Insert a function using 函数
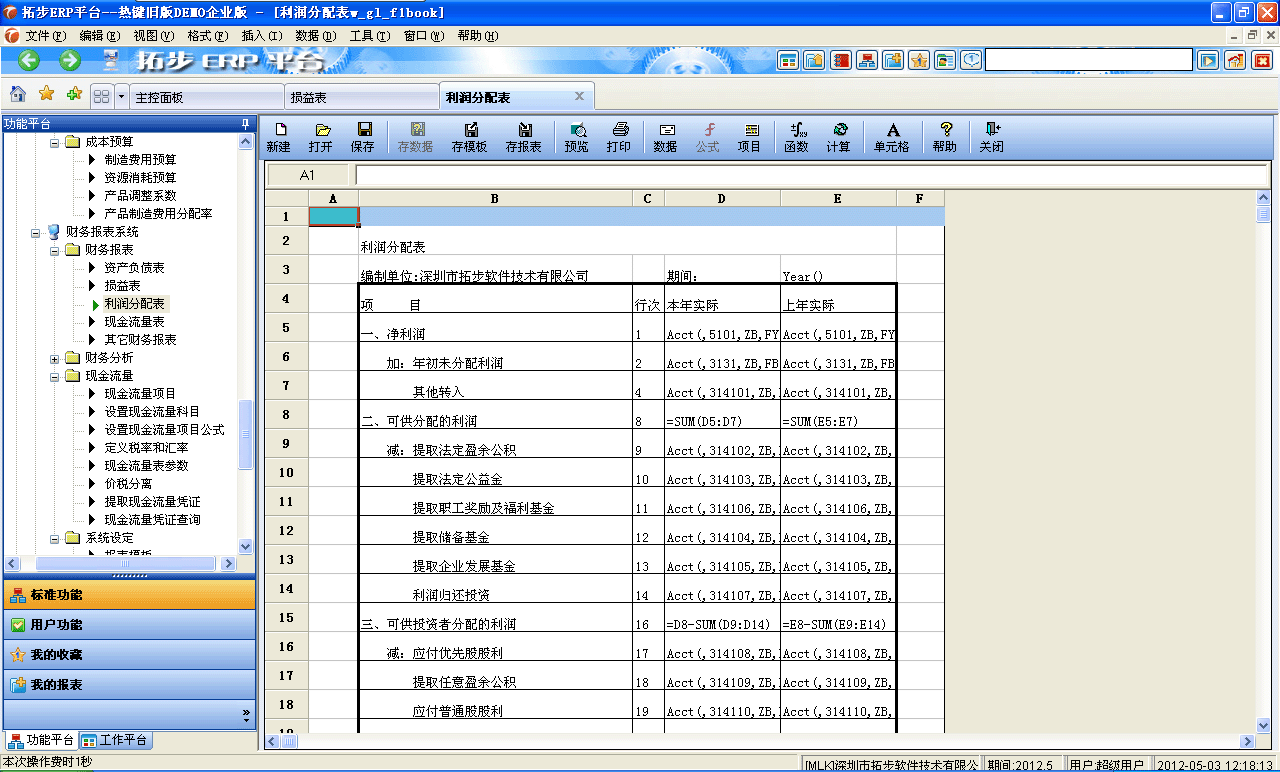 797,136
